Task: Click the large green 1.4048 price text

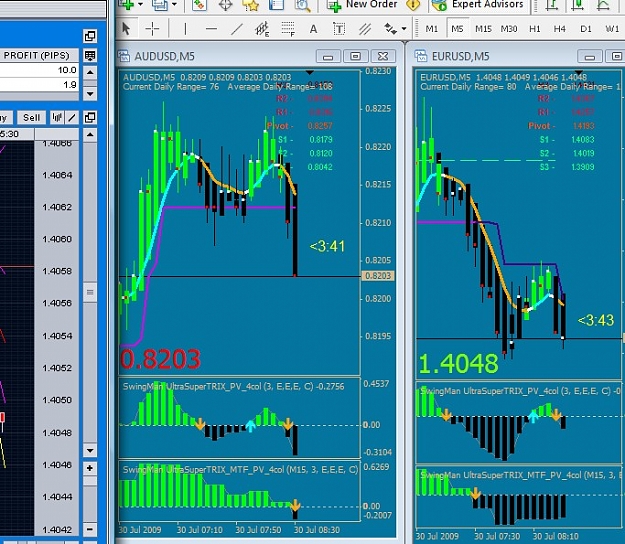Action: tap(458, 364)
